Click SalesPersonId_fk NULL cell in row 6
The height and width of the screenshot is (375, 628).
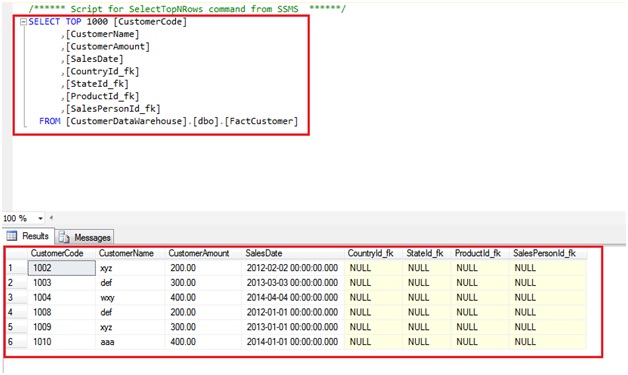tap(548, 342)
